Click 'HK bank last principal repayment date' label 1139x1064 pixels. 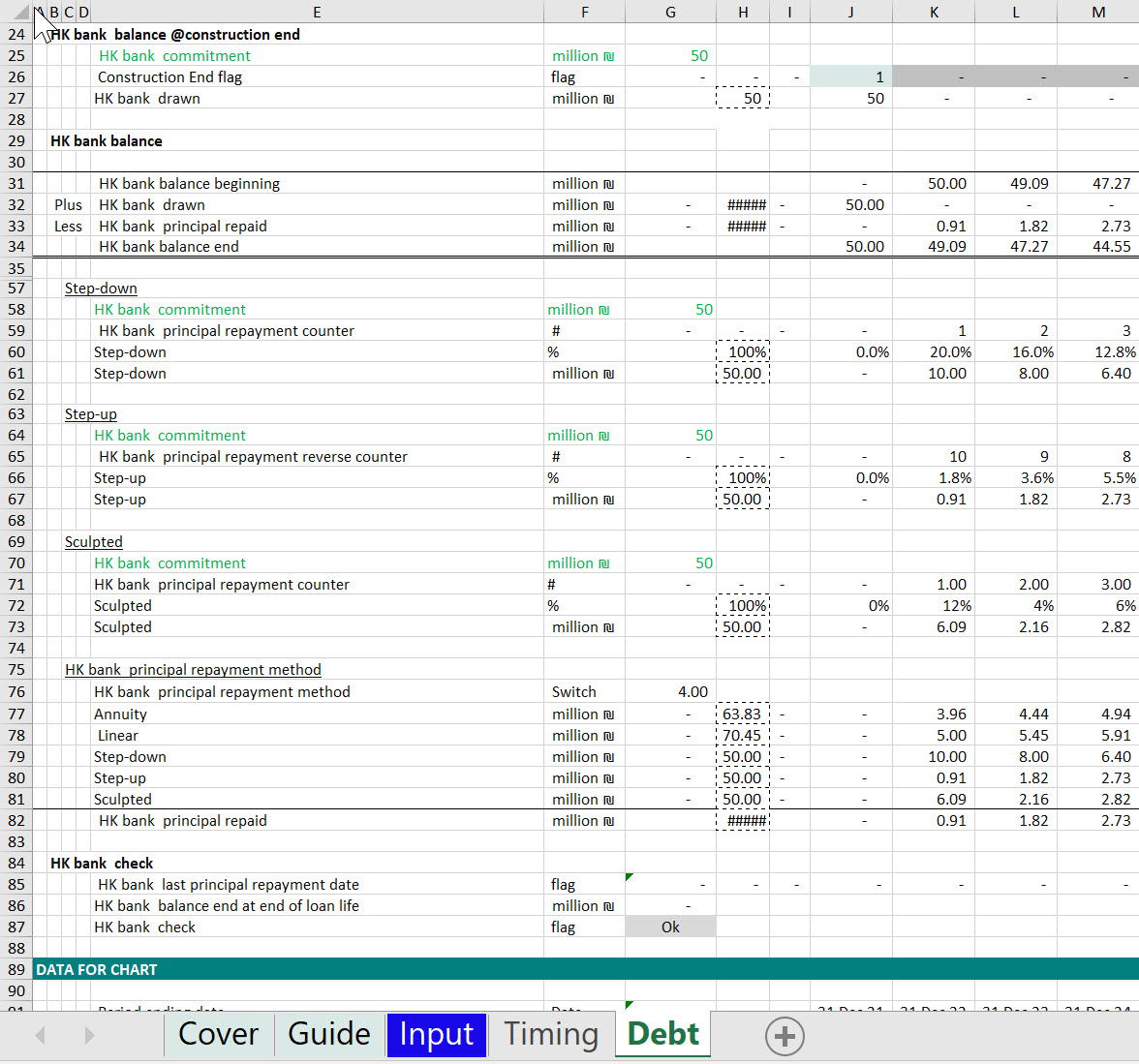tap(229, 885)
